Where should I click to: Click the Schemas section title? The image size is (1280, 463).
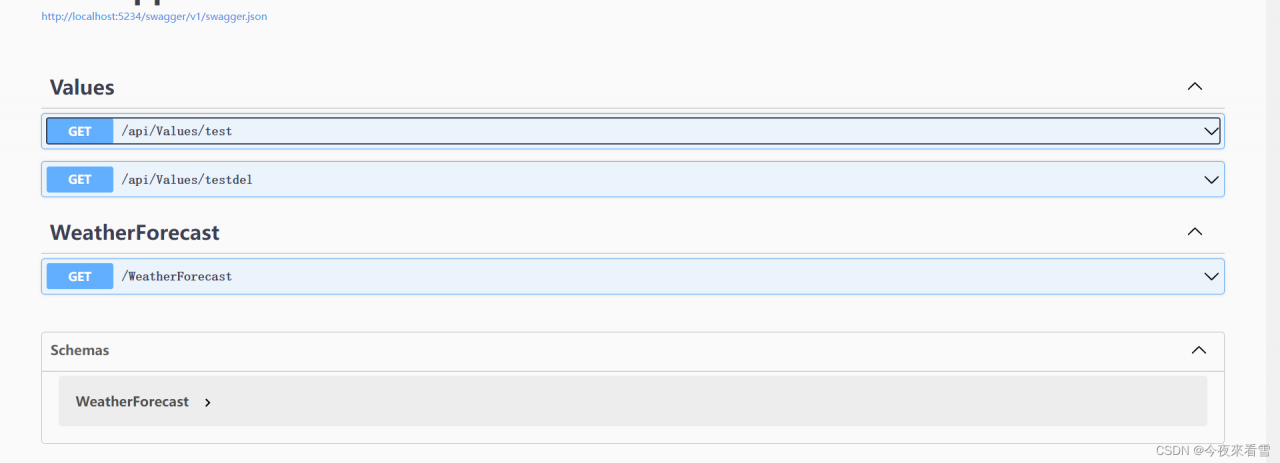pyautogui.click(x=80, y=351)
